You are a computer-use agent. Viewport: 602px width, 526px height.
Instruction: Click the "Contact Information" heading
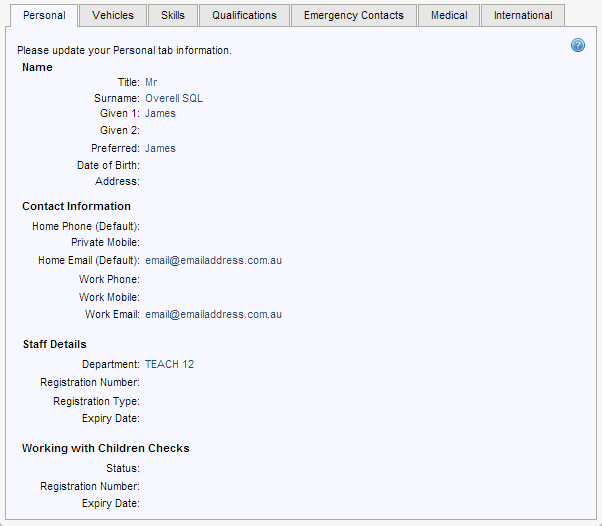pyautogui.click(x=76, y=206)
